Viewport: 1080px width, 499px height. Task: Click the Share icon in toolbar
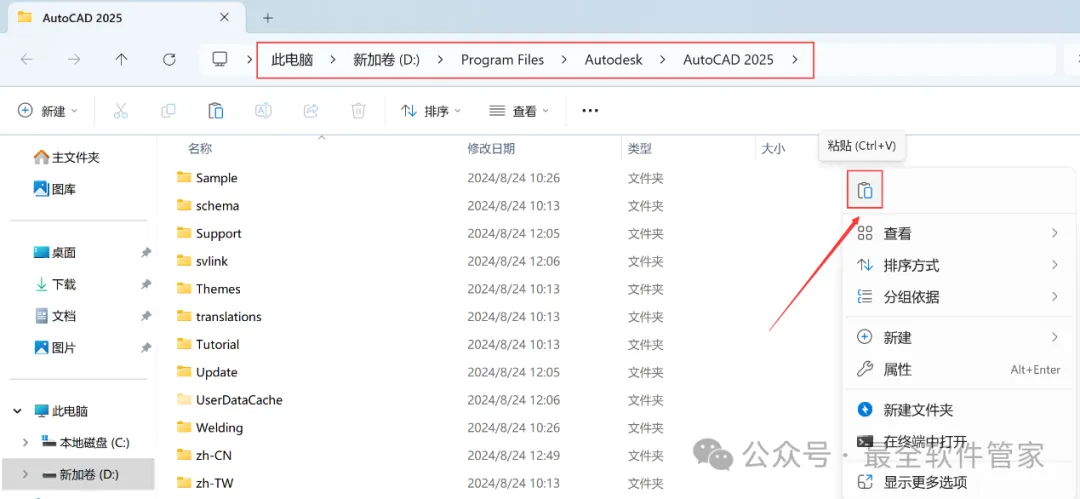311,111
